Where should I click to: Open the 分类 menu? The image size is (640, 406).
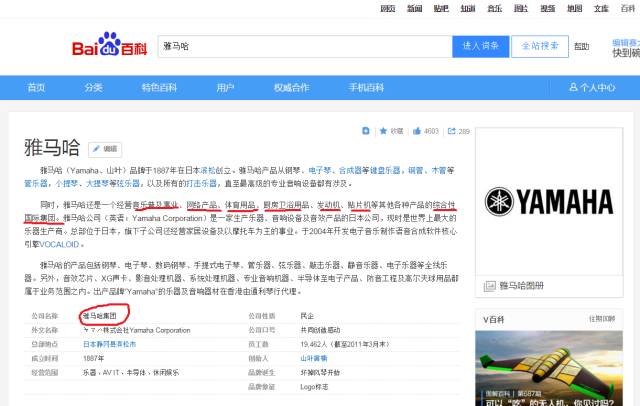point(93,87)
